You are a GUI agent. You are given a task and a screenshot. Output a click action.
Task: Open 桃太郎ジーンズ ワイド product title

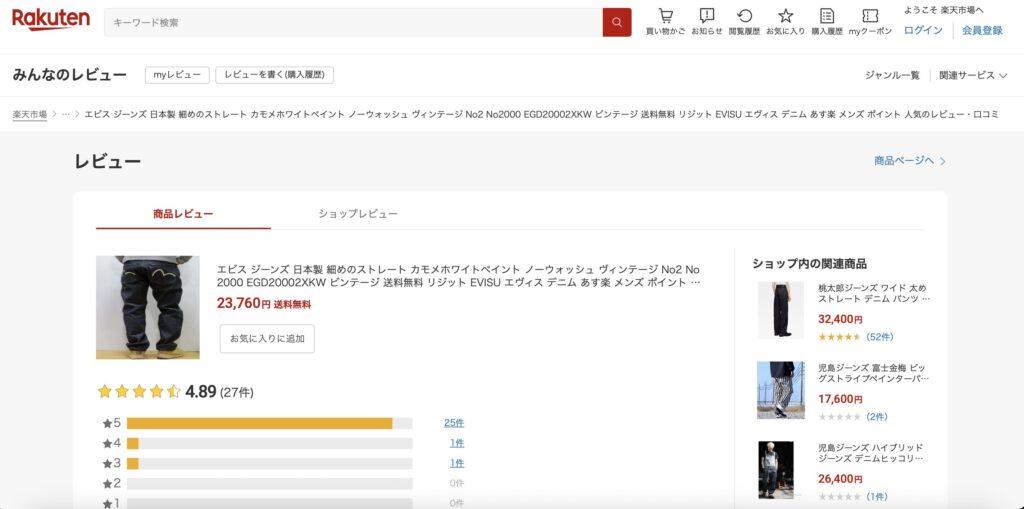point(873,293)
